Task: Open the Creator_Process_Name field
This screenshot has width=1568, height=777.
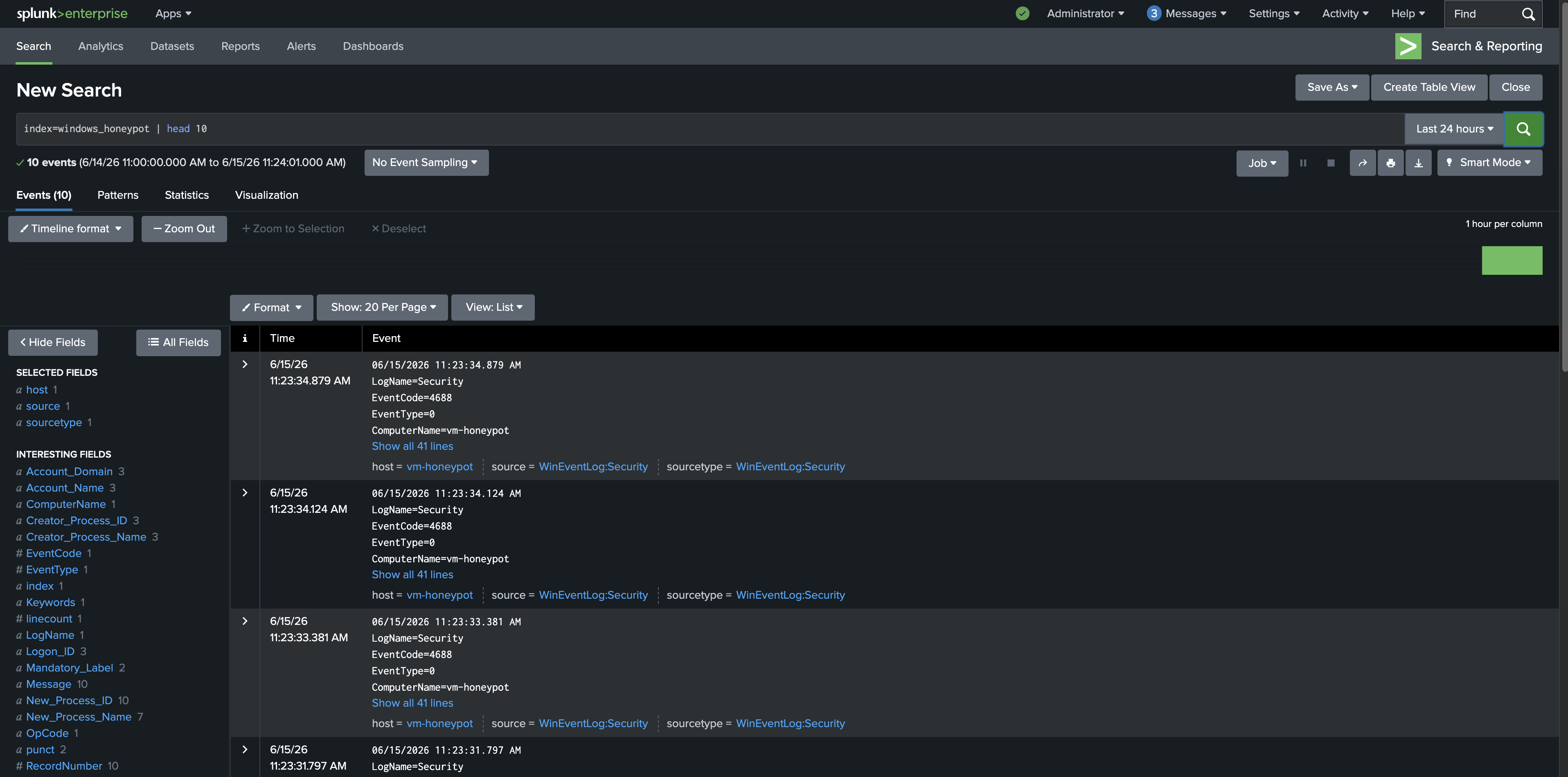Action: pos(86,537)
